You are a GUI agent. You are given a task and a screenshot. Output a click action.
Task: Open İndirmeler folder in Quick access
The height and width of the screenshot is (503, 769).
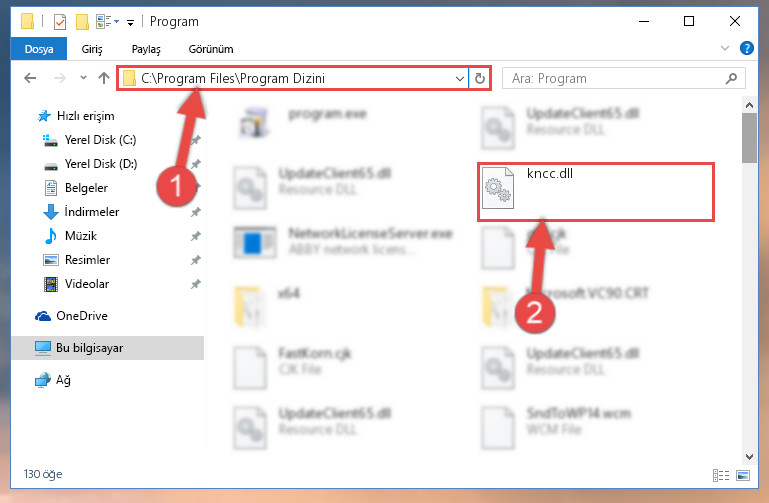(92, 212)
